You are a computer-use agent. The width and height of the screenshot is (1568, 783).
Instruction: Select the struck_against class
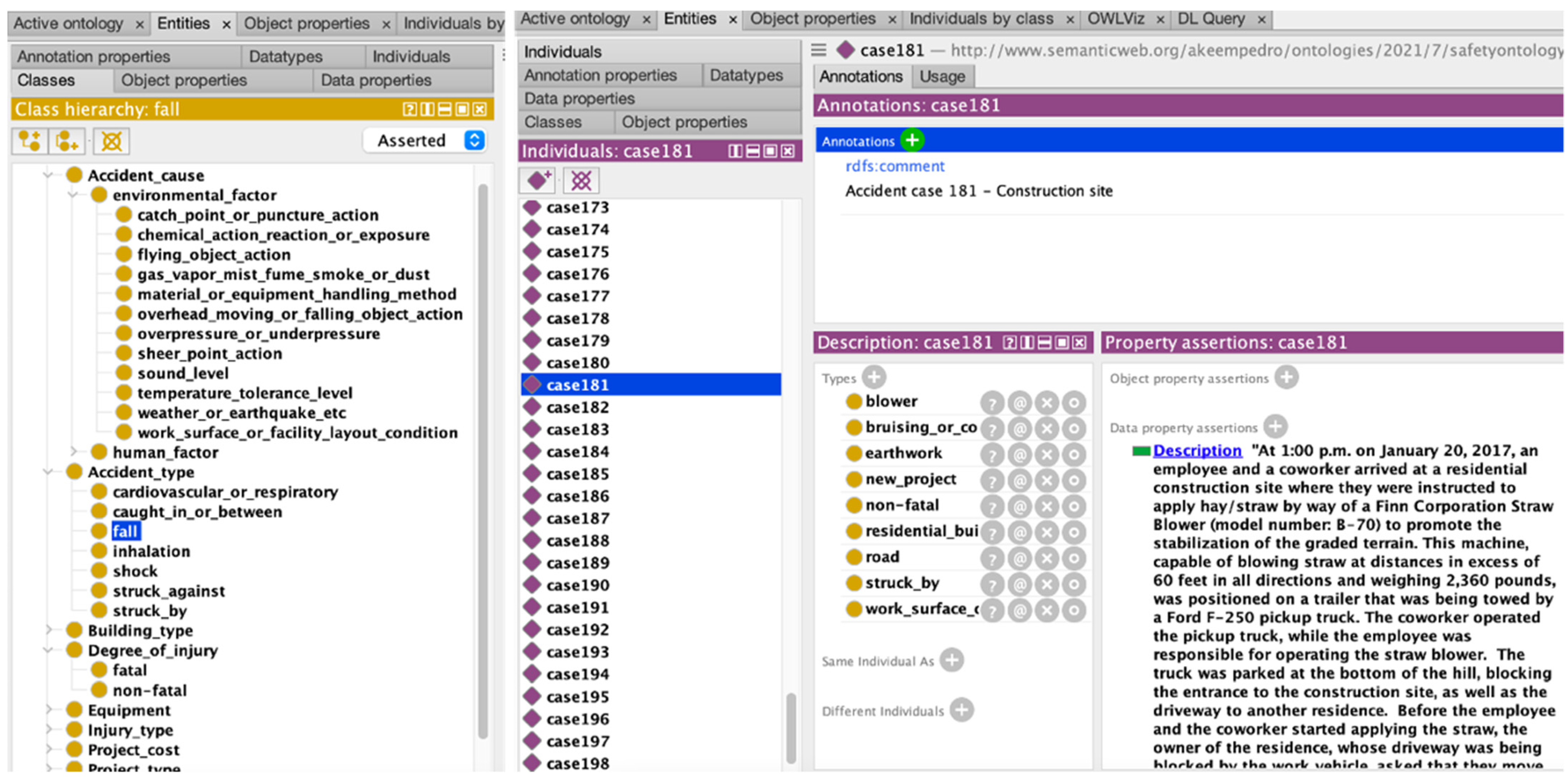click(x=168, y=591)
